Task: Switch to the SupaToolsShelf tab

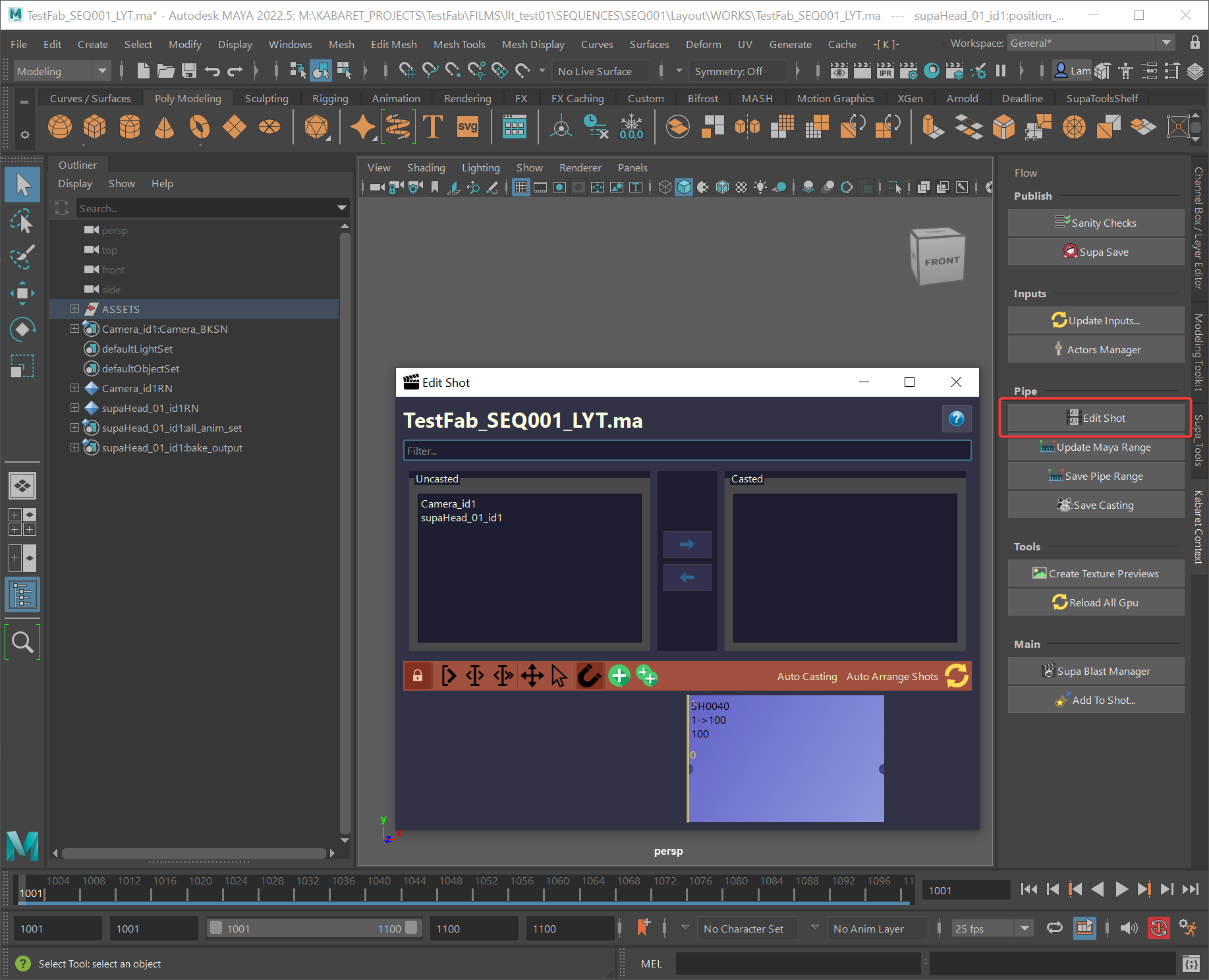Action: [1102, 98]
